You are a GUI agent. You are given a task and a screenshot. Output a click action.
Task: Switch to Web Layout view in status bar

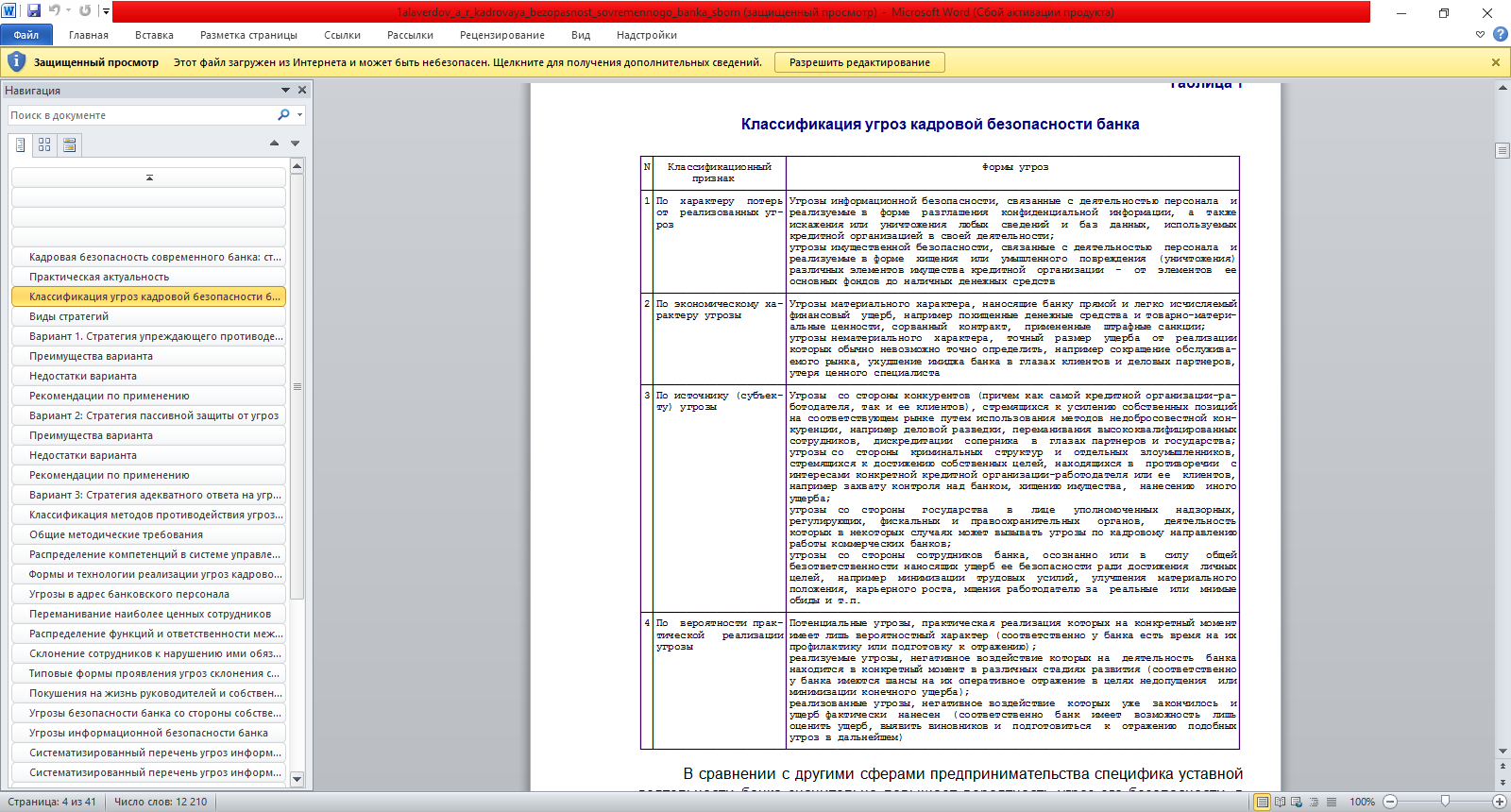click(1297, 802)
